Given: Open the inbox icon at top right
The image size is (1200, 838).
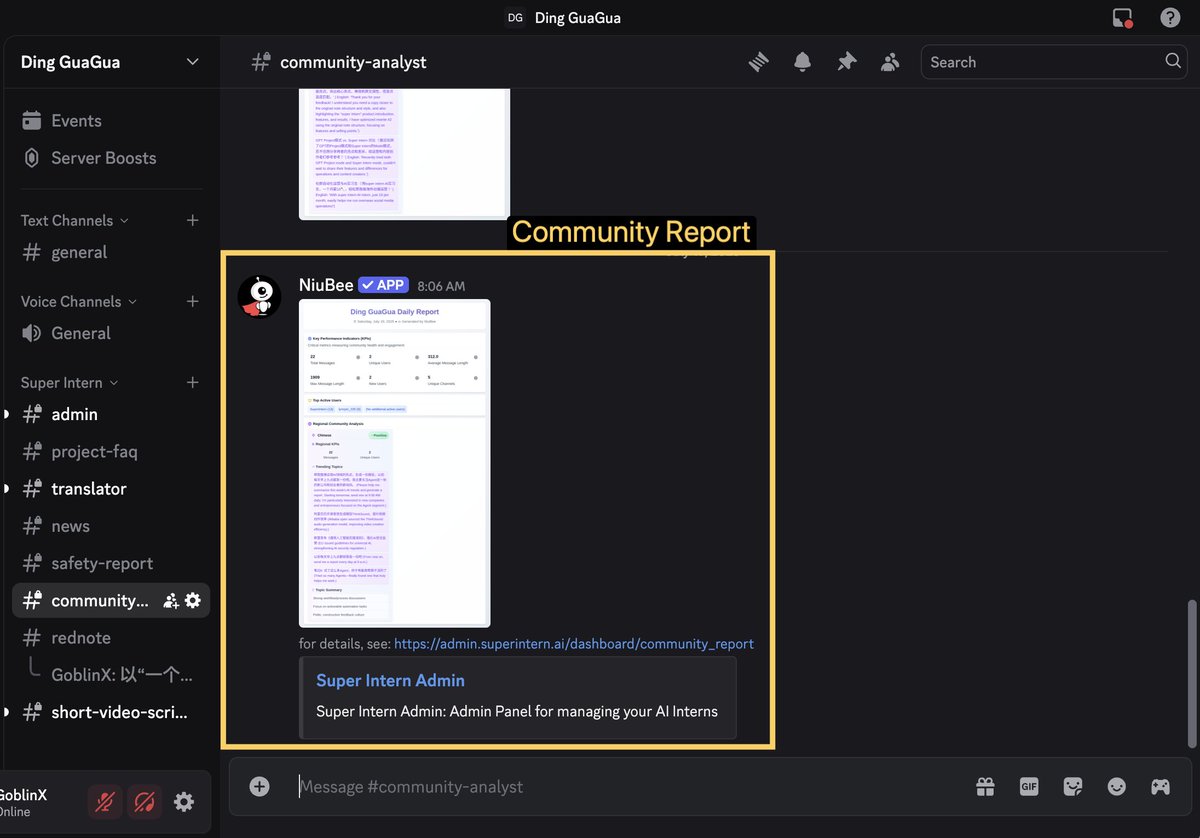Looking at the screenshot, I should [1122, 18].
